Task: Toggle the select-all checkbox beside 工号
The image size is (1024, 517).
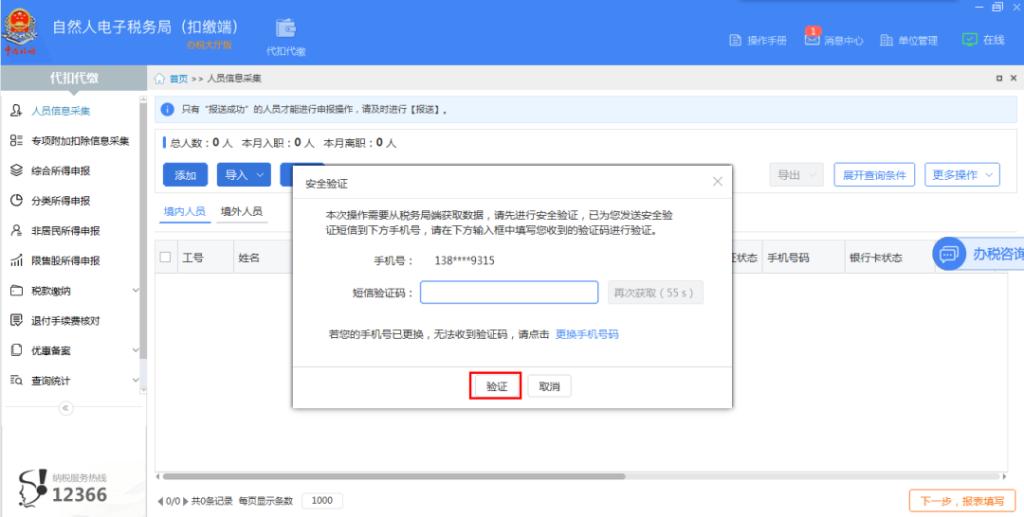Action: point(165,257)
